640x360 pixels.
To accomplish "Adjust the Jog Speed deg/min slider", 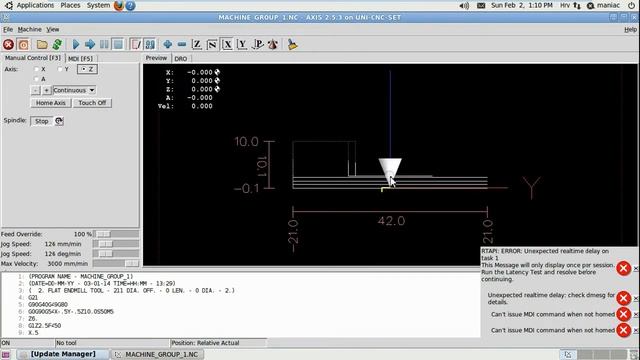I will coord(116,253).
